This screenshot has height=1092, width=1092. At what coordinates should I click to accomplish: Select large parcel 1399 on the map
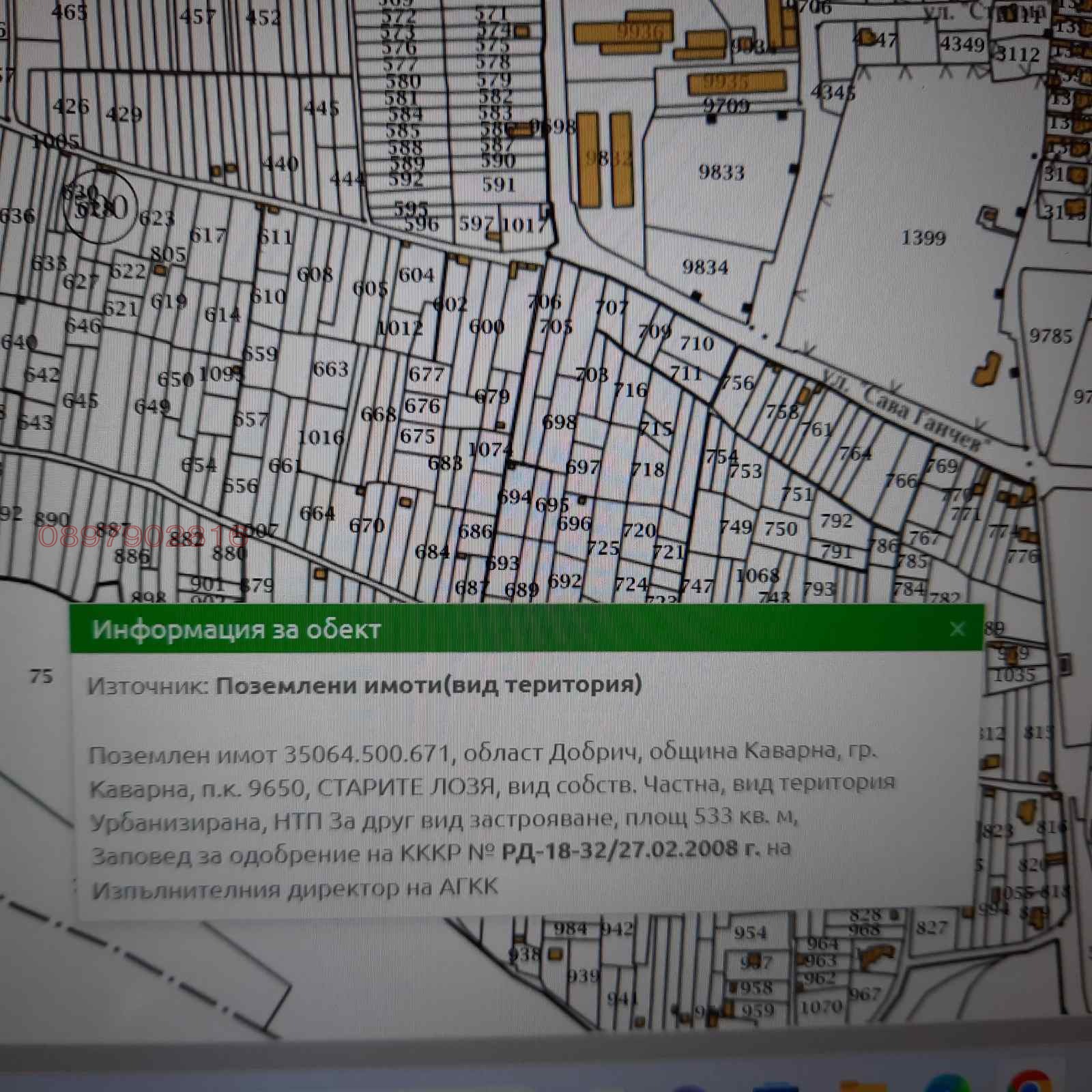923,238
